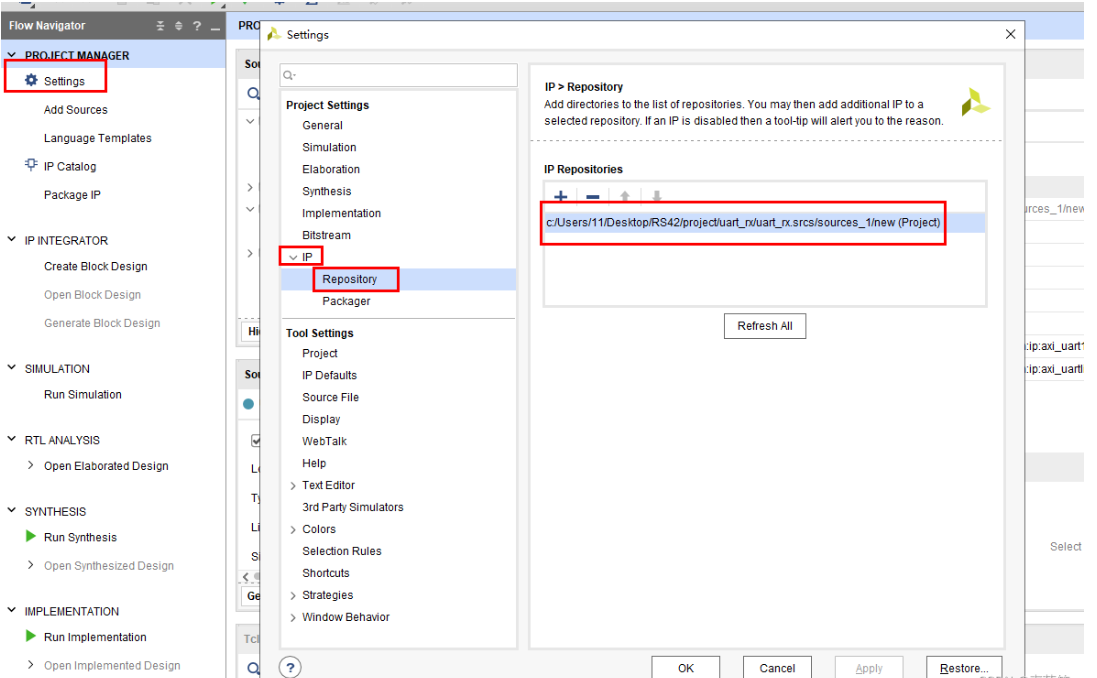Viewport: 1097px width, 678px height.
Task: Expand the Colors tool settings node
Action: click(x=293, y=530)
